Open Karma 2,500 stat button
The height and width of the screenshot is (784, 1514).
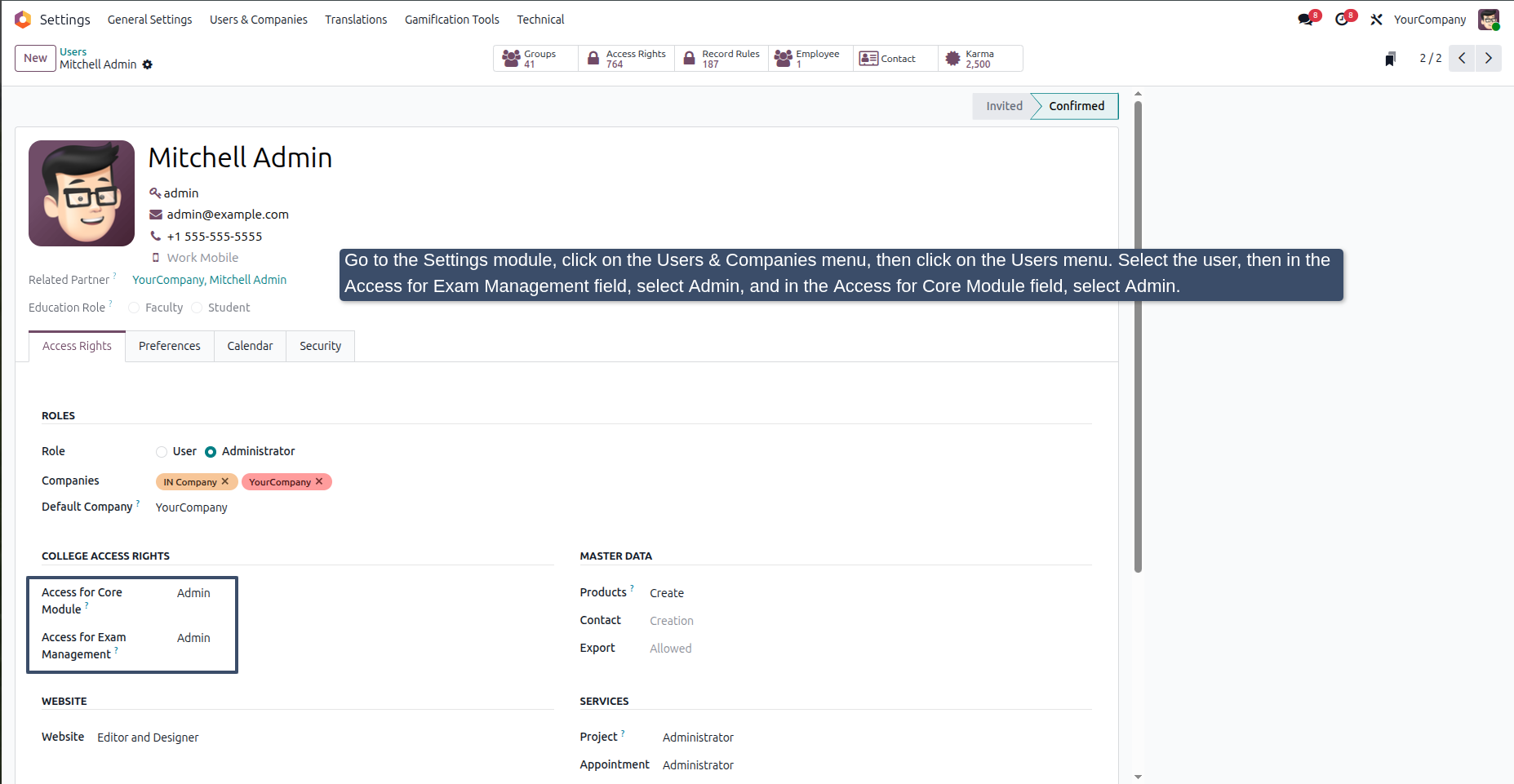click(x=981, y=59)
